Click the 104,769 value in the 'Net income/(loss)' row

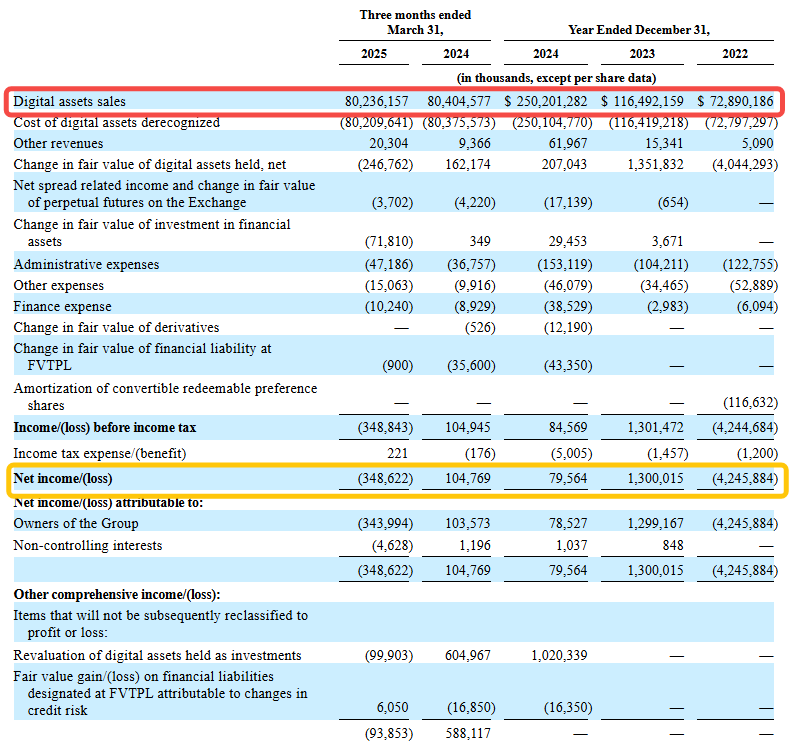[x=468, y=479]
